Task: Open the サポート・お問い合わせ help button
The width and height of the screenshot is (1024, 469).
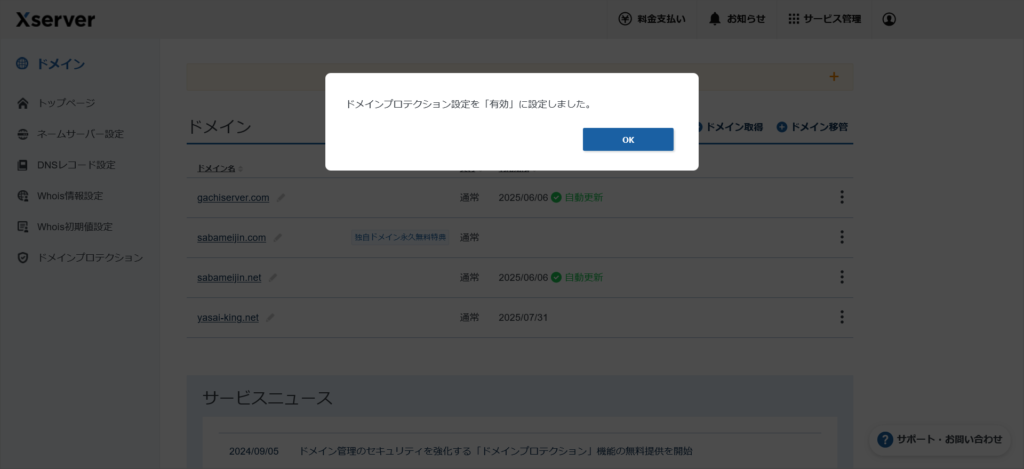Action: tap(940, 439)
